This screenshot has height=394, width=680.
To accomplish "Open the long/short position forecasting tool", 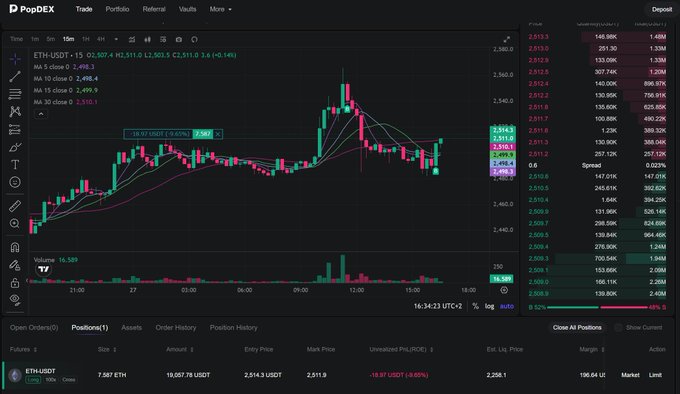I will click(x=15, y=129).
